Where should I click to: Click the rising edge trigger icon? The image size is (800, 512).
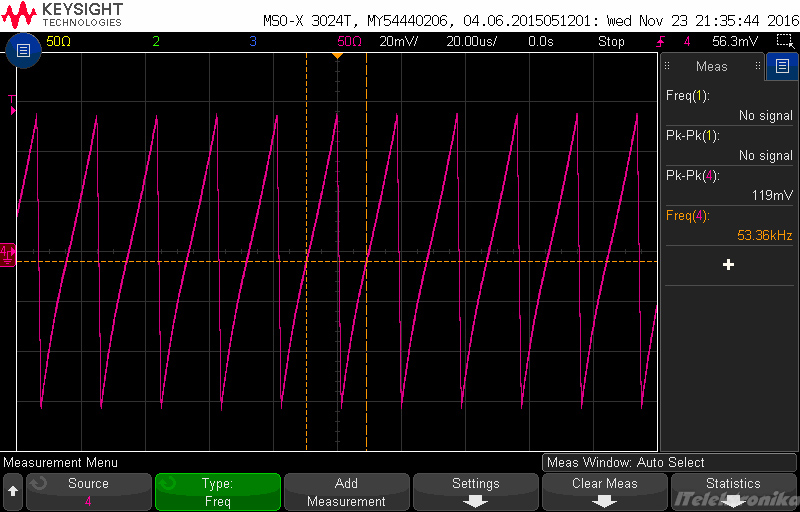pyautogui.click(x=660, y=41)
